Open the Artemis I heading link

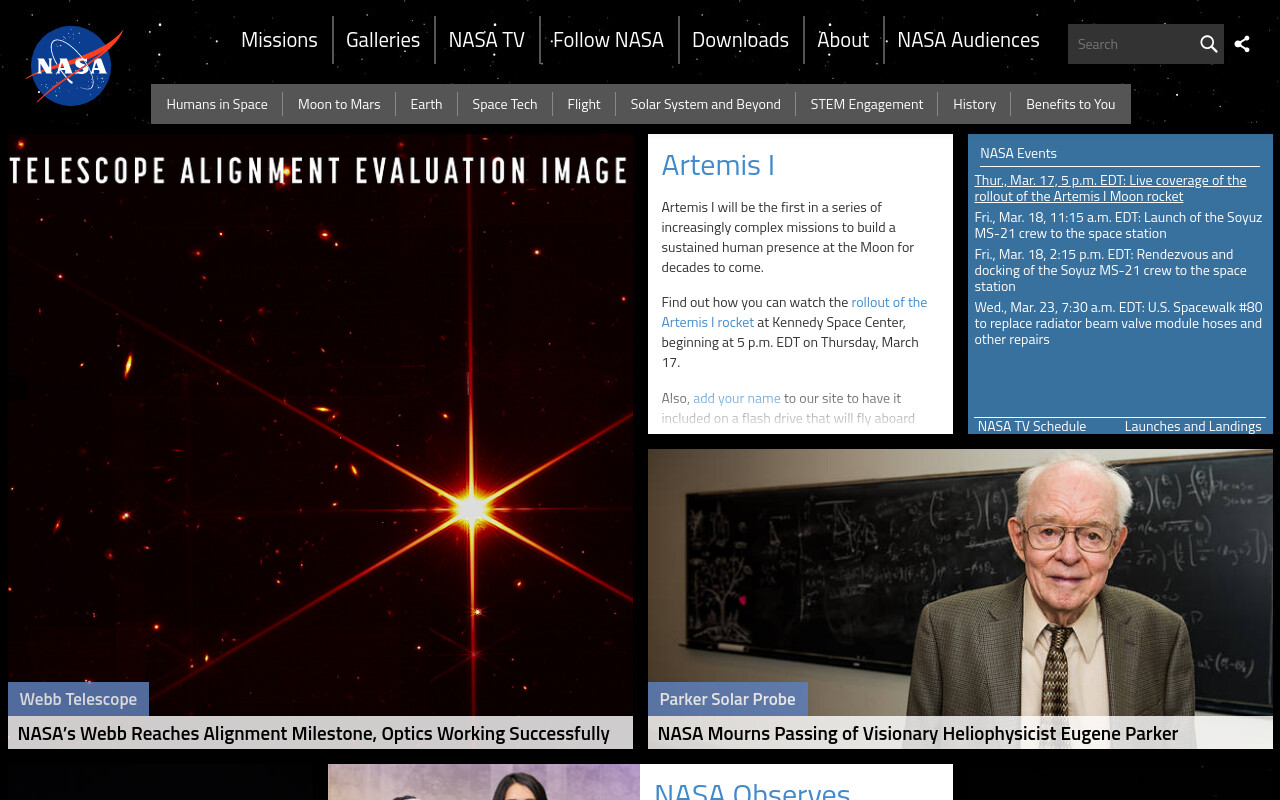(718, 165)
